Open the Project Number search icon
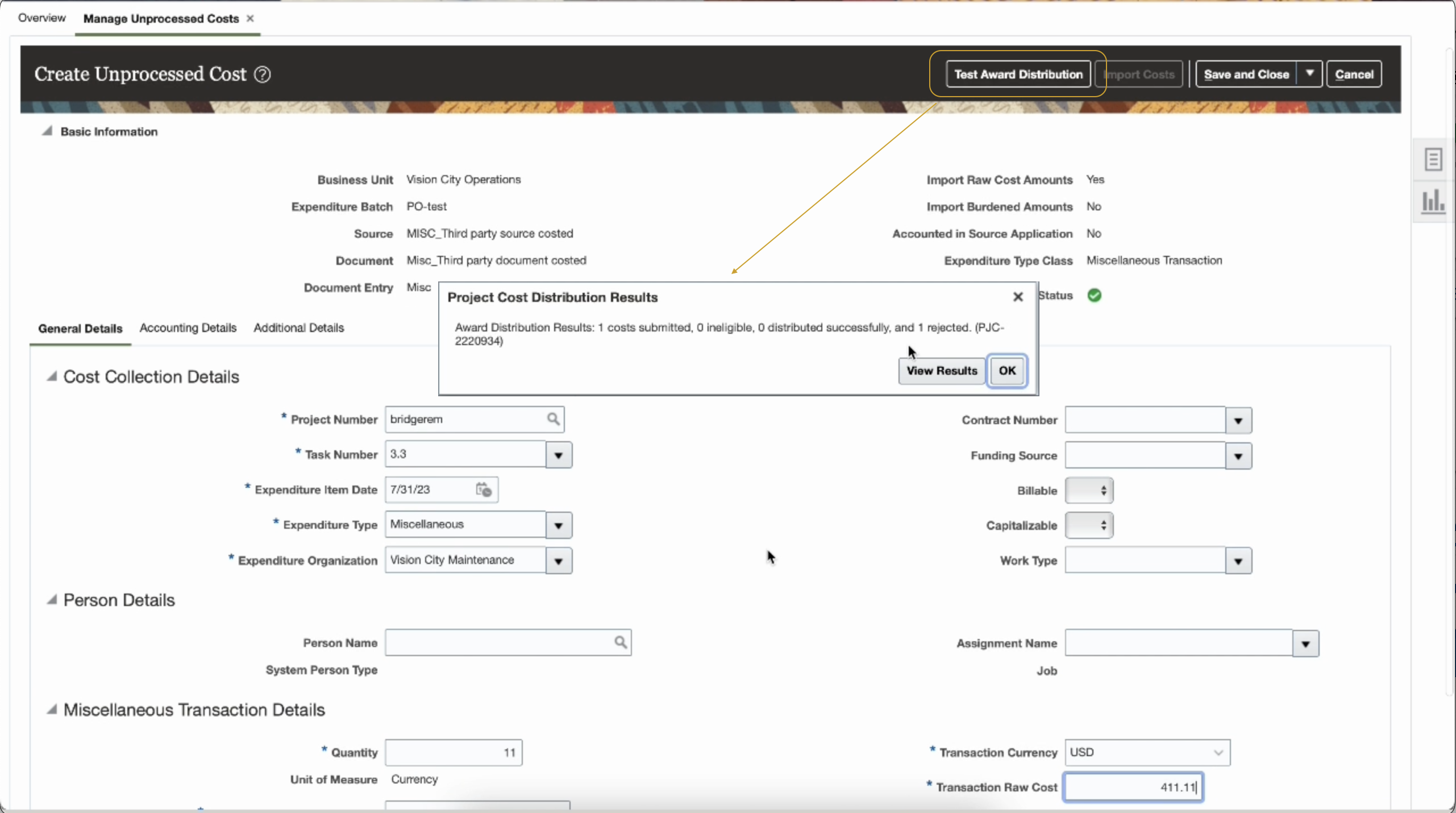The height and width of the screenshot is (813, 1456). coord(553,419)
